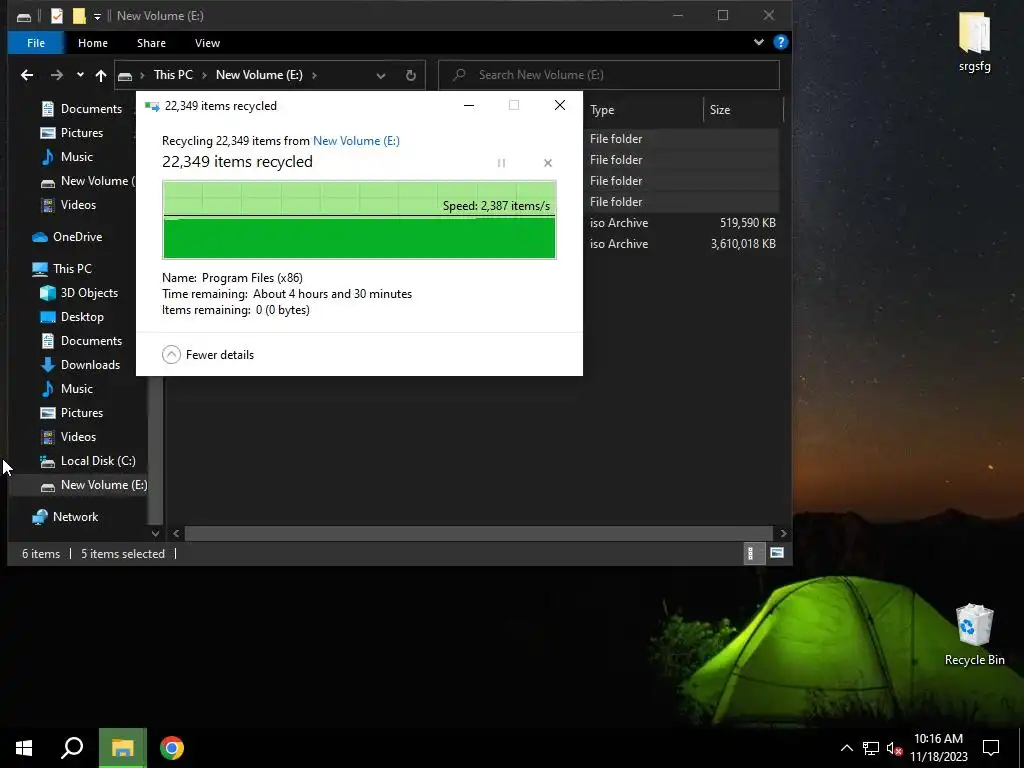The width and height of the screenshot is (1024, 768).
Task: Click the New Volume (E:) link in dialog
Action: (357, 141)
